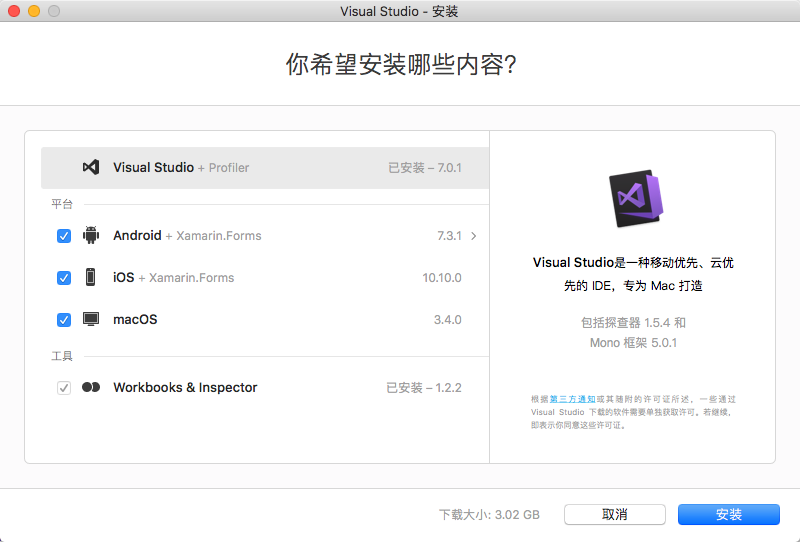The image size is (800, 542).
Task: Click the heading 你希望安装哪些内容?
Action: 401,64
